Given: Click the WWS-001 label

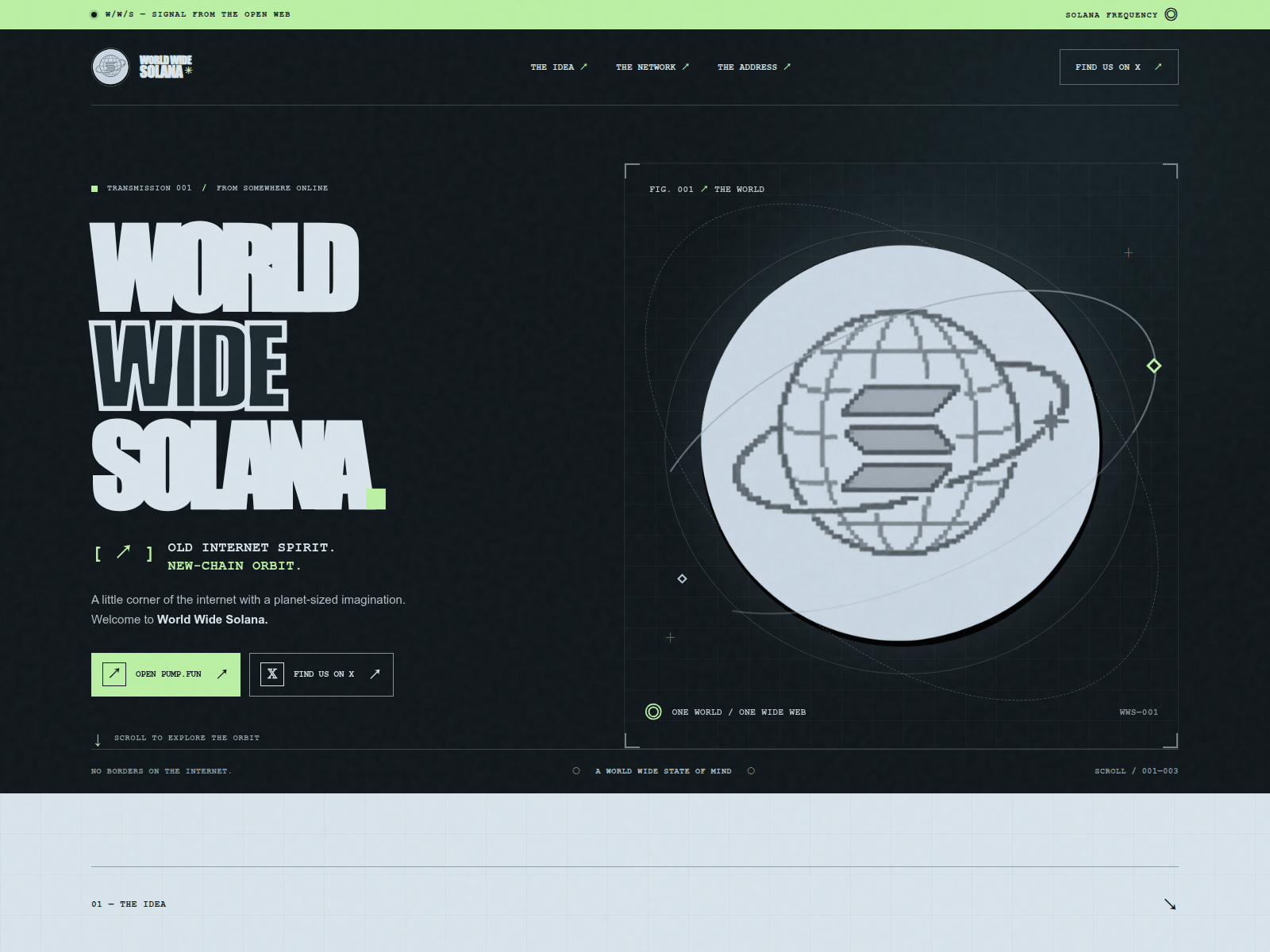Looking at the screenshot, I should 1139,712.
